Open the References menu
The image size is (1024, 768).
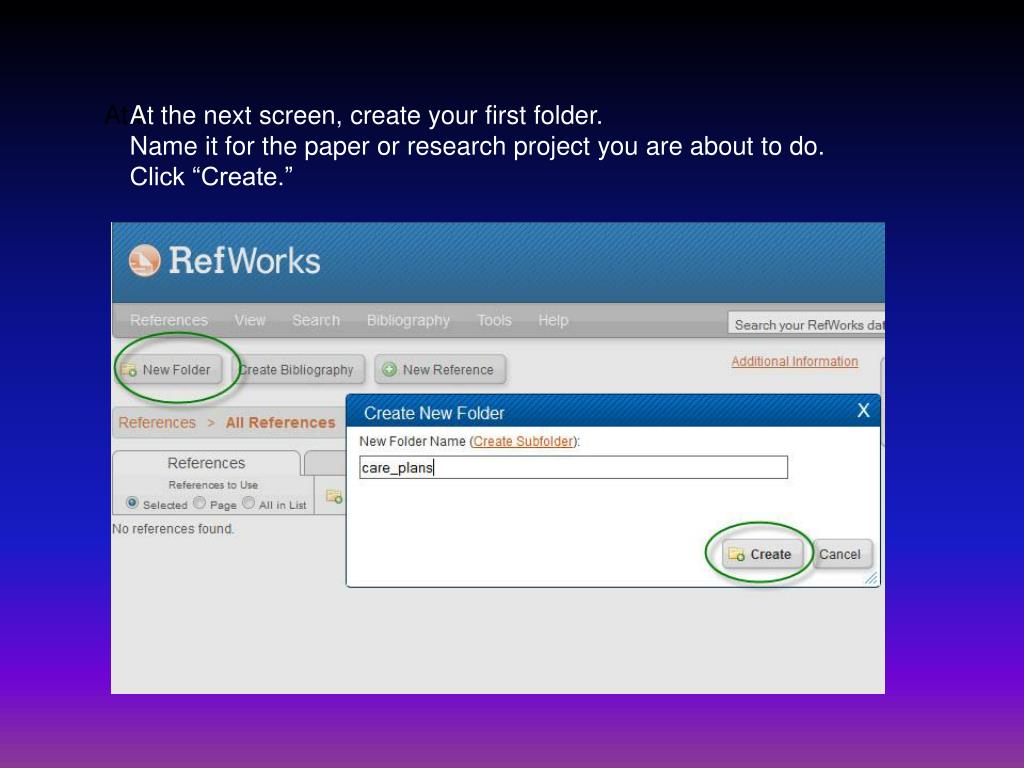pyautogui.click(x=168, y=321)
